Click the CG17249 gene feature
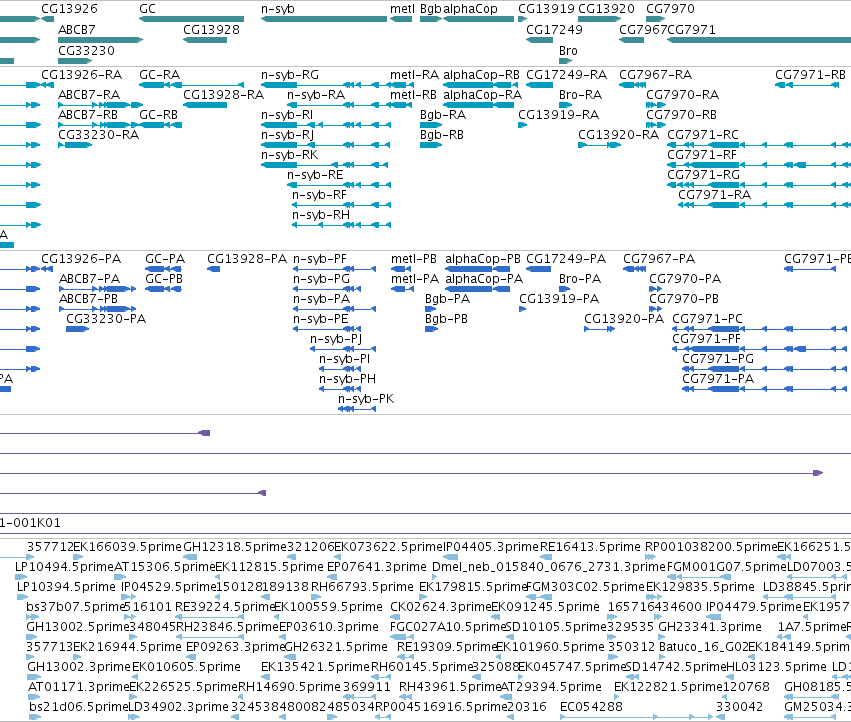The width and height of the screenshot is (851, 722). [x=539, y=40]
